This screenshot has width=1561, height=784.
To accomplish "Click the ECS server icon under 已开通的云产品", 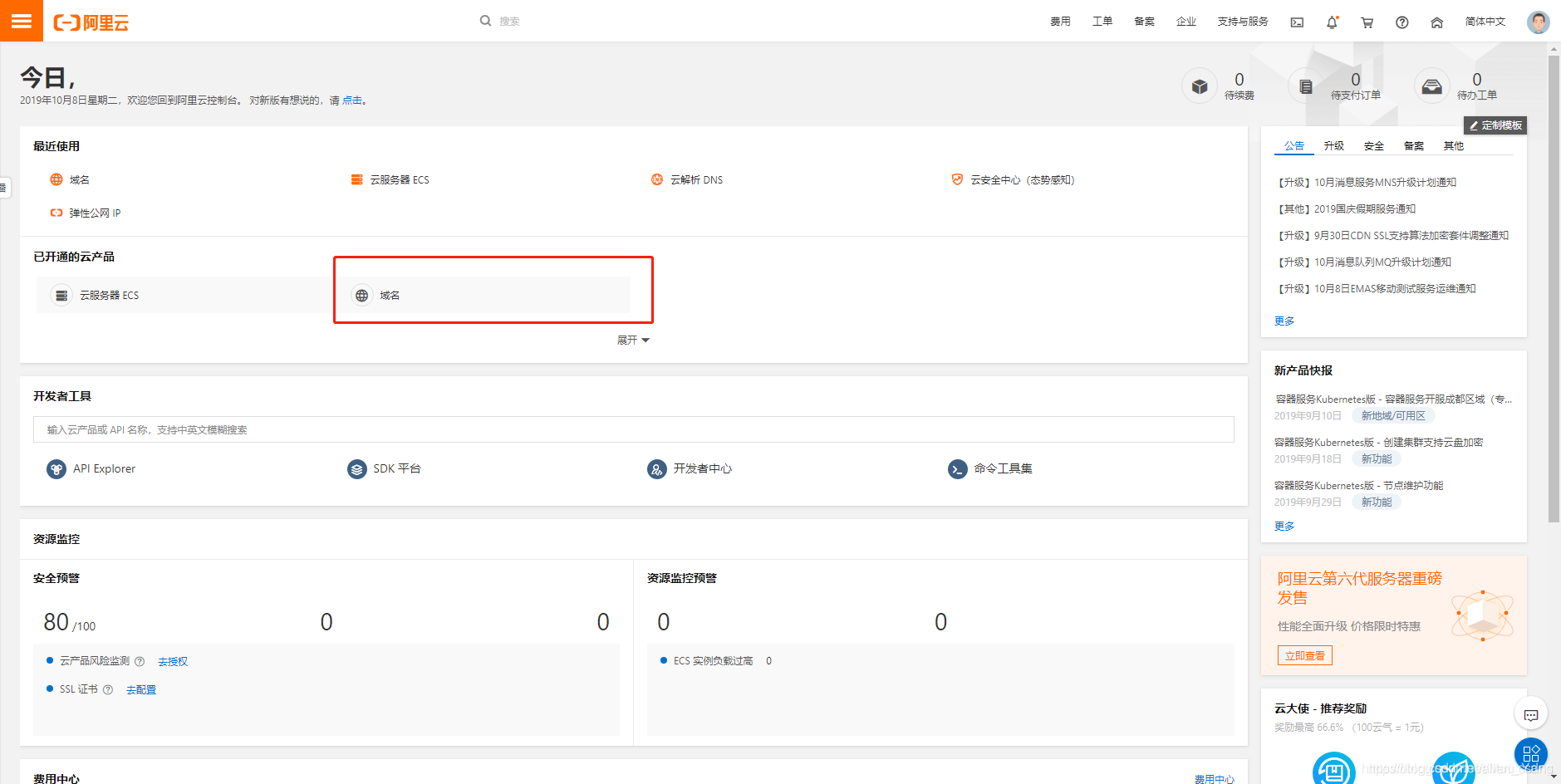I will coord(61,295).
